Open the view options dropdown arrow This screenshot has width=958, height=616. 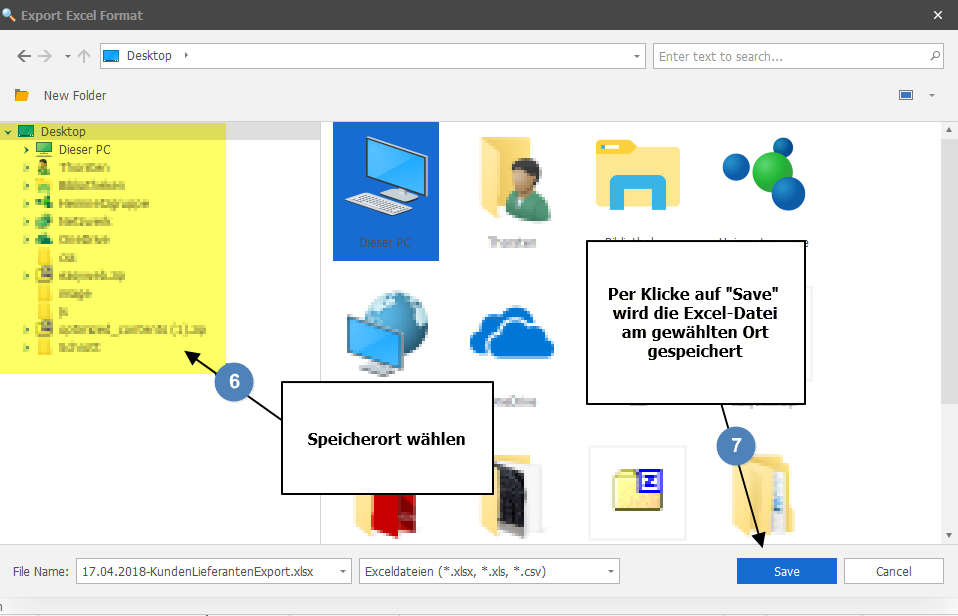932,95
